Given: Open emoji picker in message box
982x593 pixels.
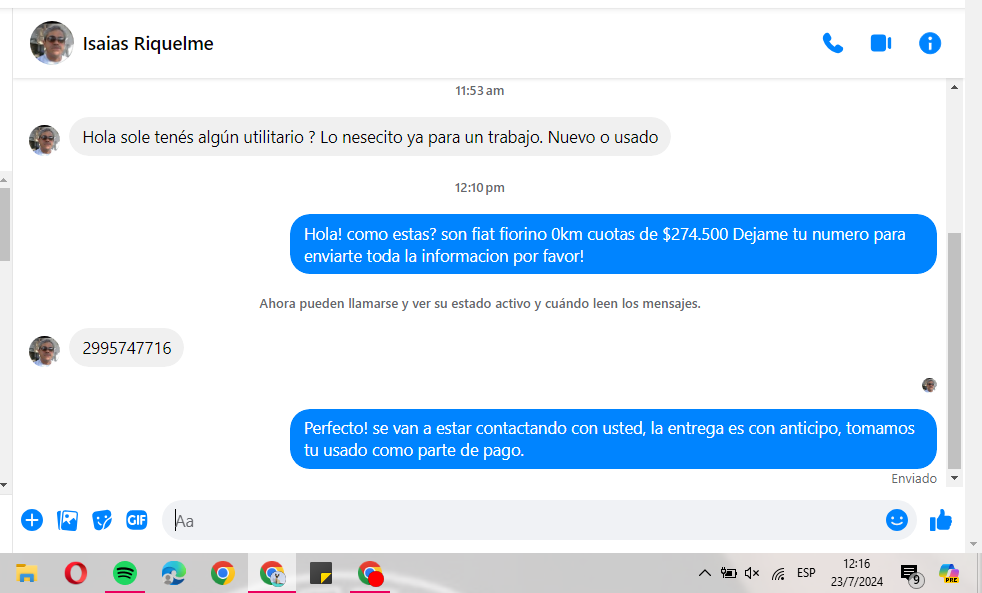Looking at the screenshot, I should [x=896, y=520].
